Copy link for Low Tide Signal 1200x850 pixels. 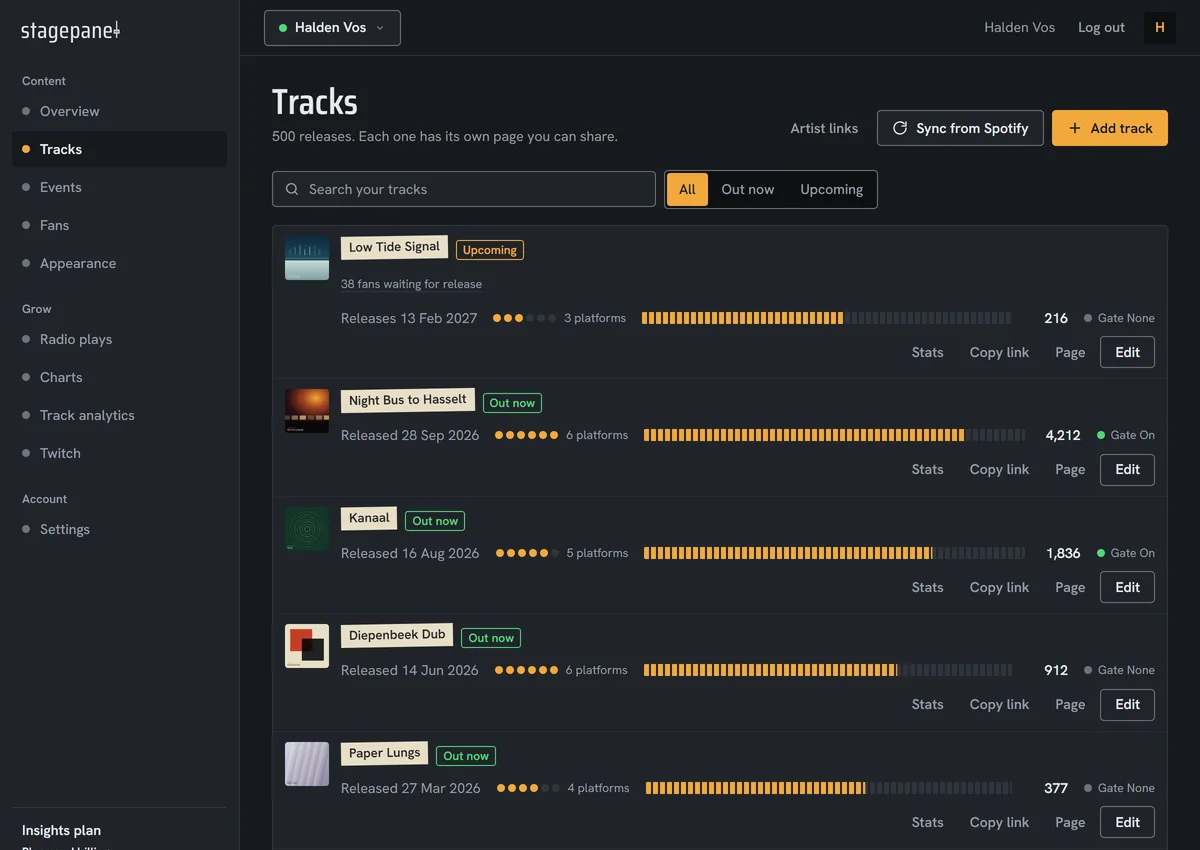999,352
